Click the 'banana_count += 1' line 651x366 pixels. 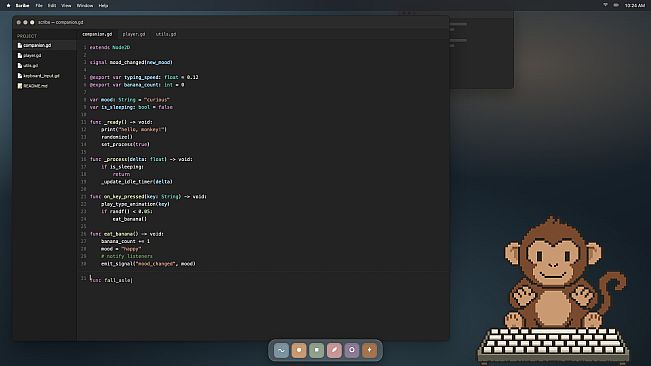pos(125,242)
